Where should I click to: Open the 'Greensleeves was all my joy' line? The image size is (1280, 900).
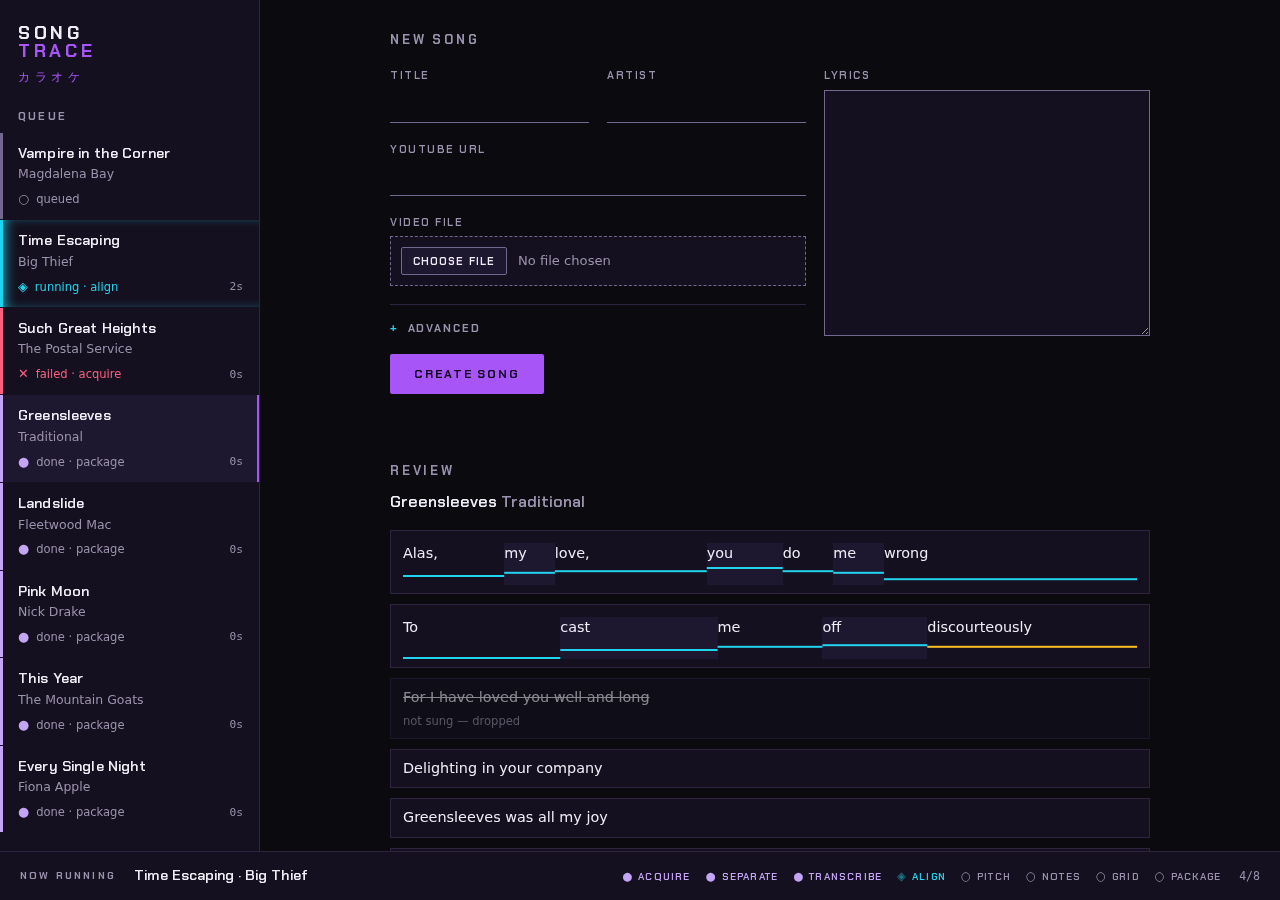tap(770, 818)
